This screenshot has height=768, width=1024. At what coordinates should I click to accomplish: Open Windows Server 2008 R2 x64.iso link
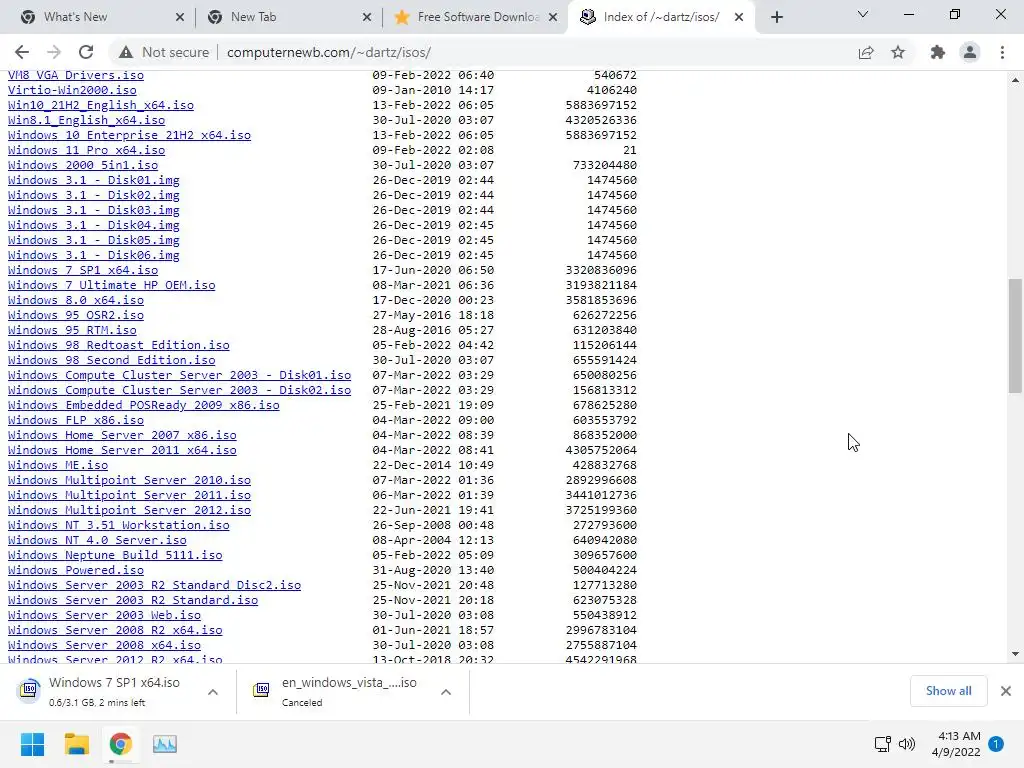tap(115, 631)
